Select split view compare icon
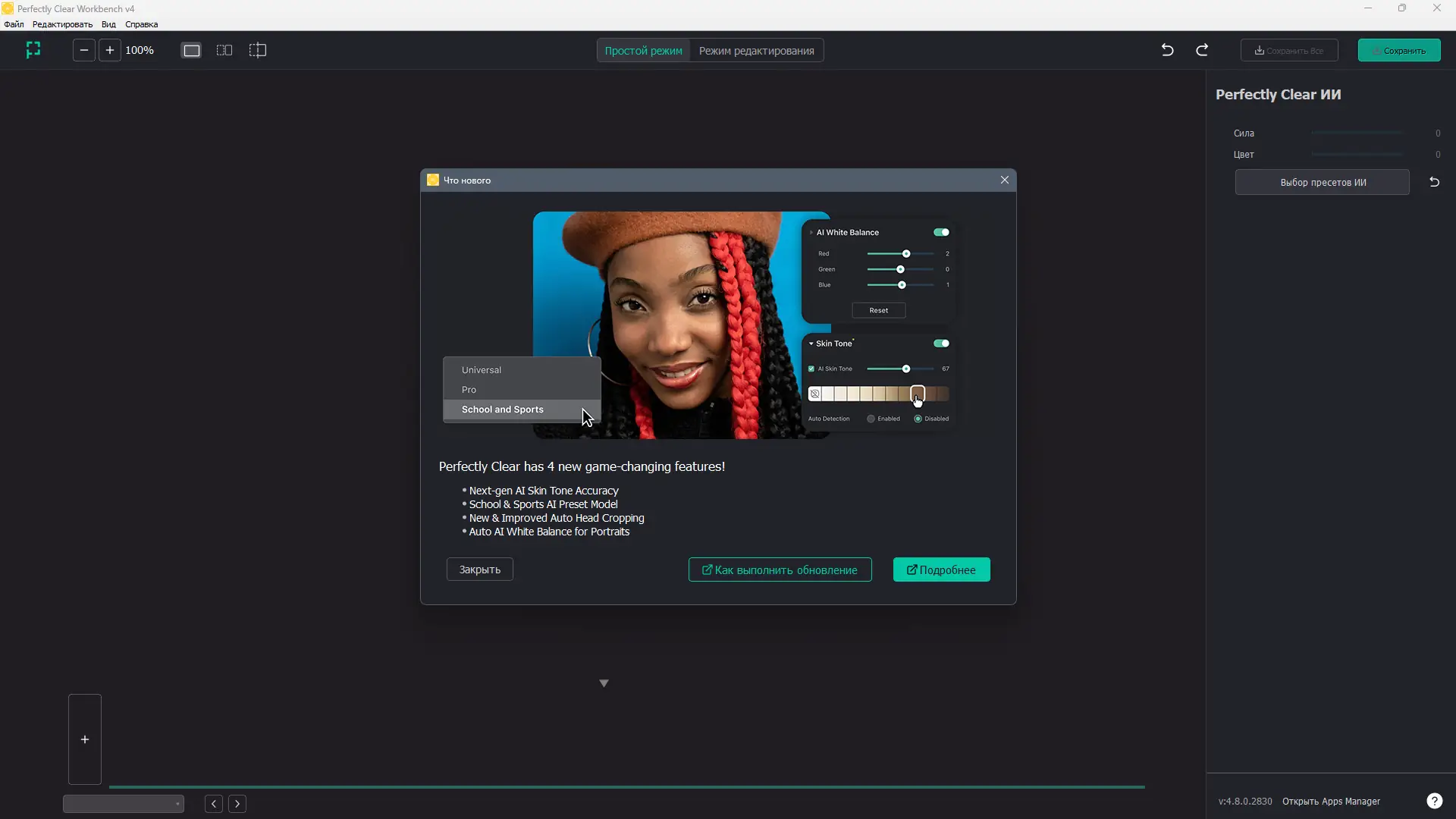This screenshot has height=819, width=1456. tap(258, 50)
